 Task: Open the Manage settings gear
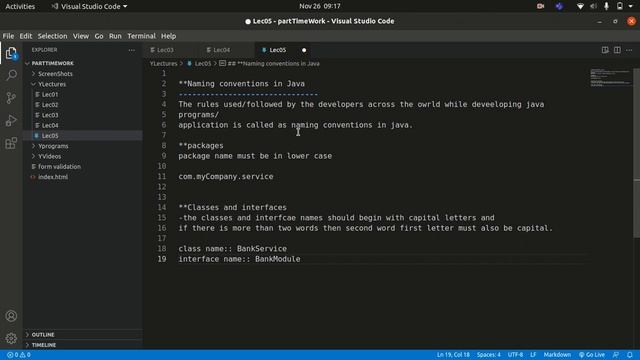11,338
